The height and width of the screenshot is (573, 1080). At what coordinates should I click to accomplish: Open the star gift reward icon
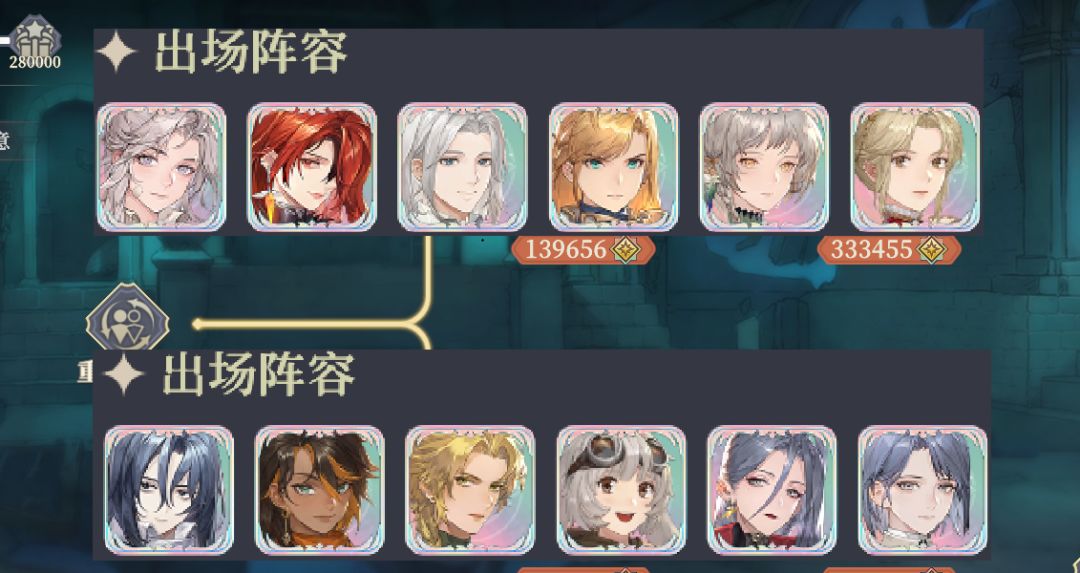(35, 38)
